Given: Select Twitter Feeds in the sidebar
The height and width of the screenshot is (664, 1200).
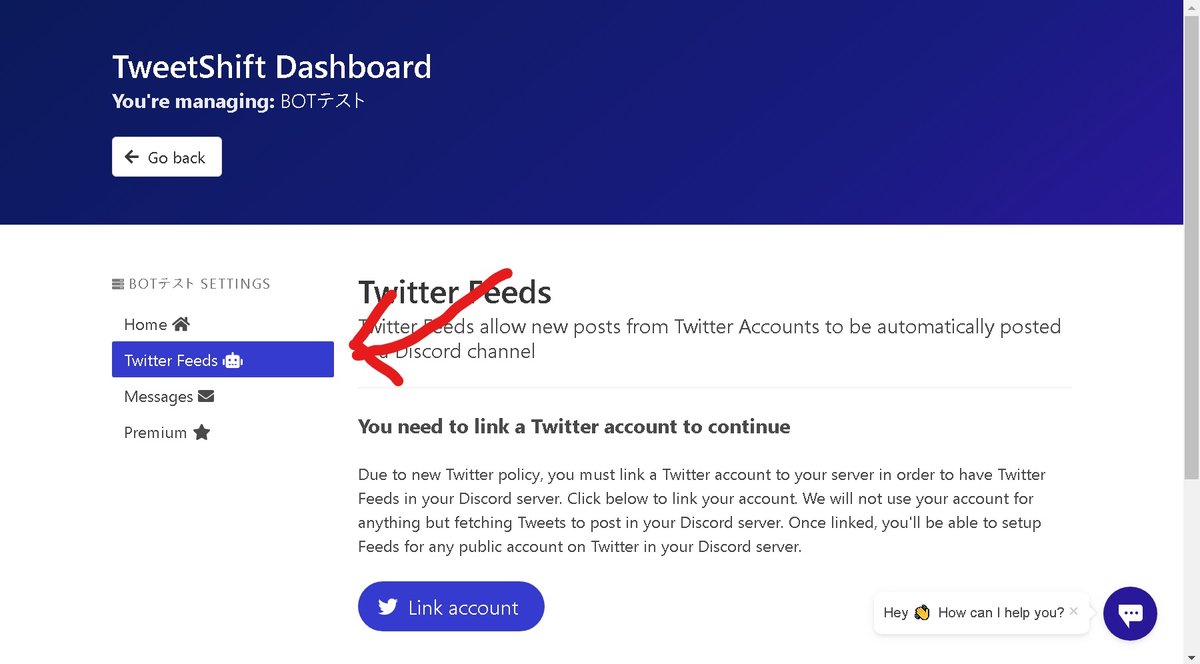Looking at the screenshot, I should tap(223, 360).
